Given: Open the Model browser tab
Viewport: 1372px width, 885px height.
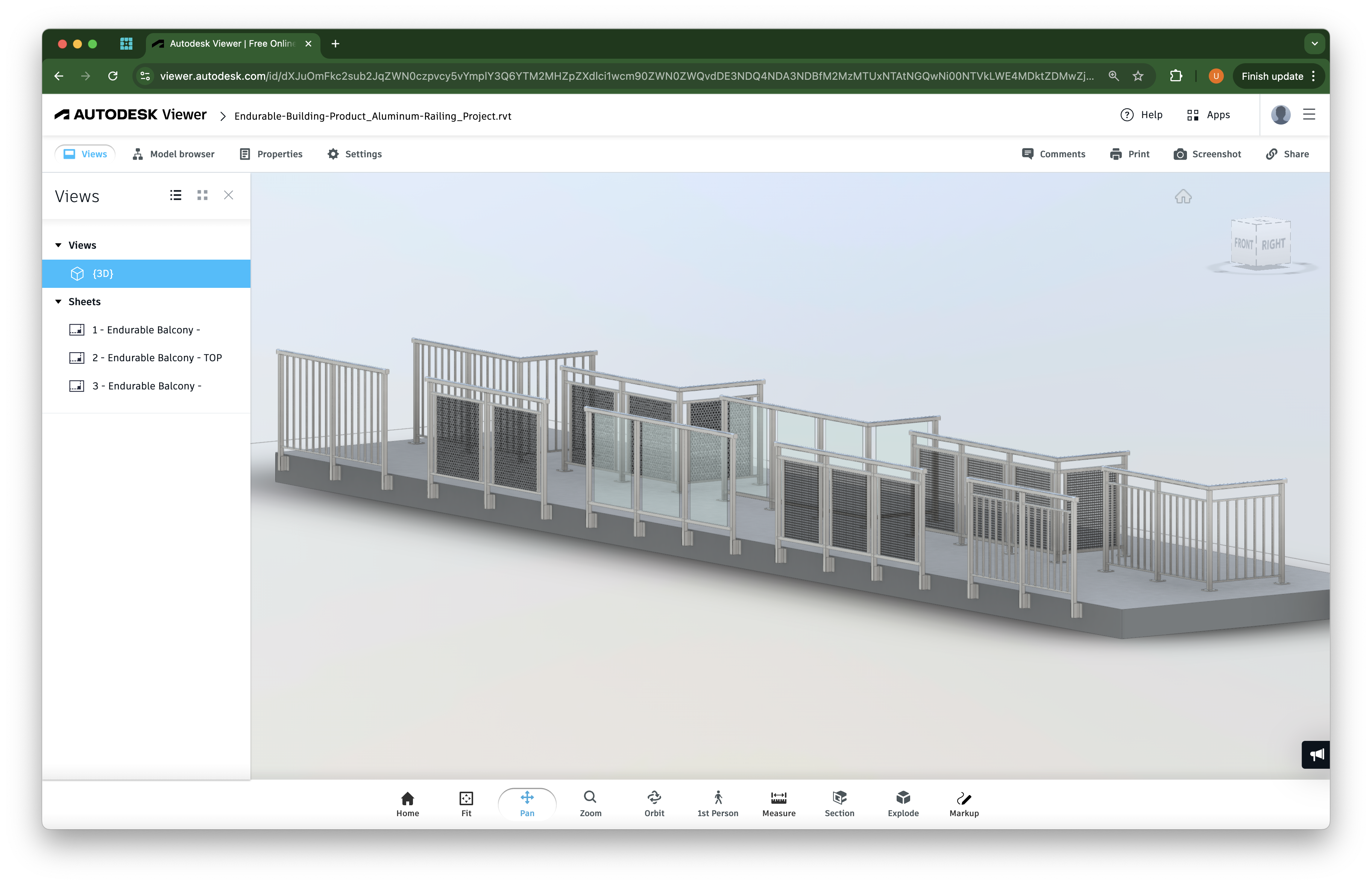Looking at the screenshot, I should pyautogui.click(x=173, y=154).
